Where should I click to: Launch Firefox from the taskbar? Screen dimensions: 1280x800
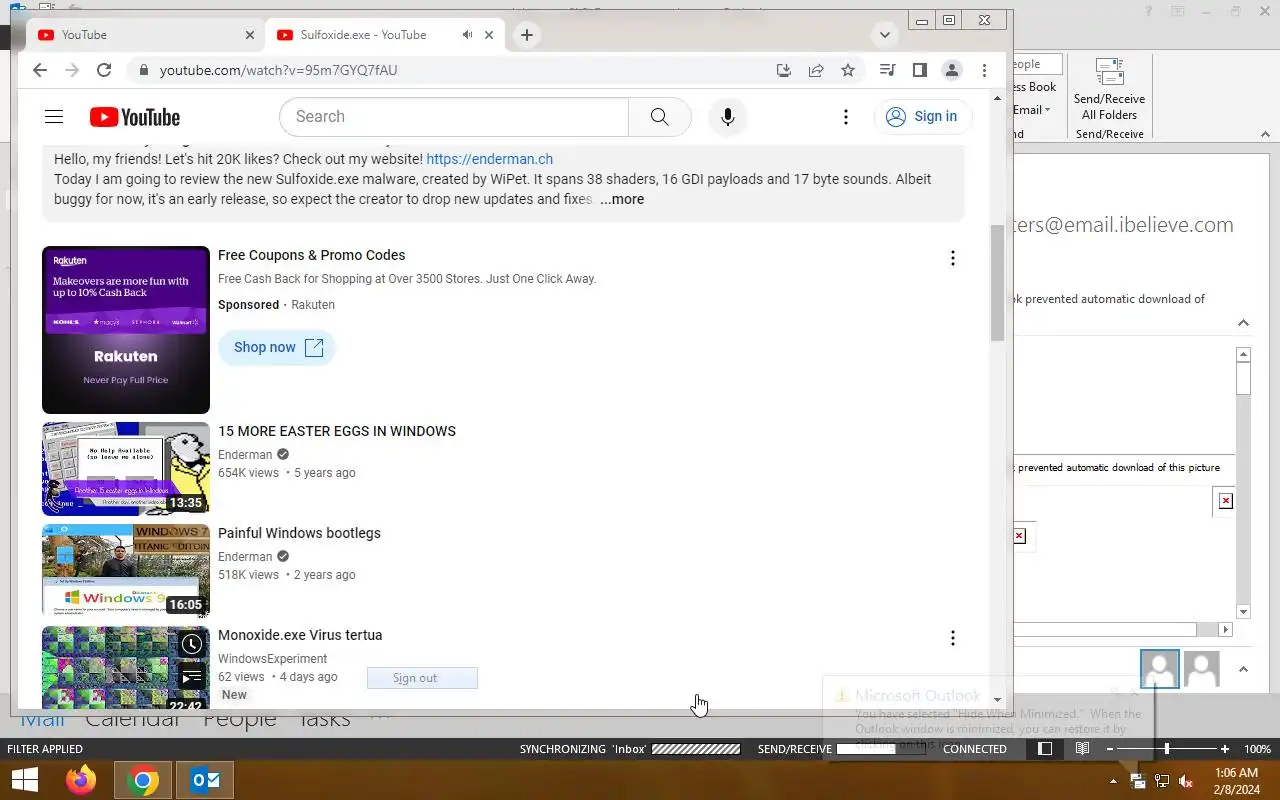pyautogui.click(x=81, y=780)
